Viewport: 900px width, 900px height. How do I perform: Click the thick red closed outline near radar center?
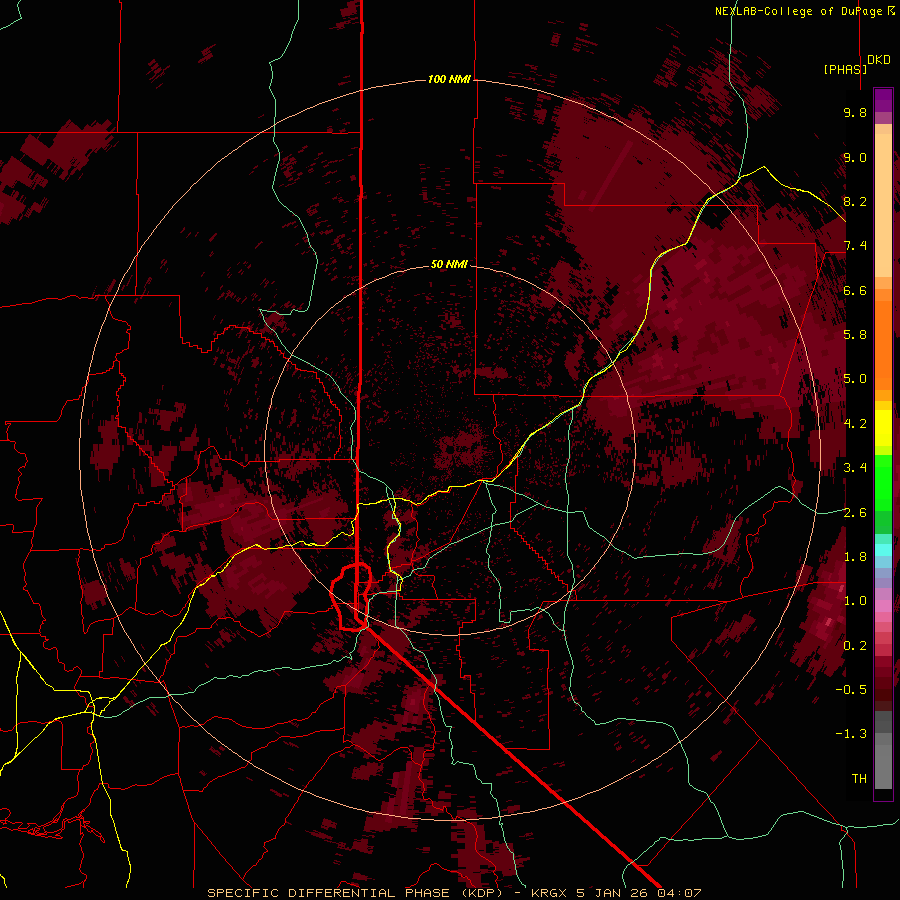tap(351, 597)
